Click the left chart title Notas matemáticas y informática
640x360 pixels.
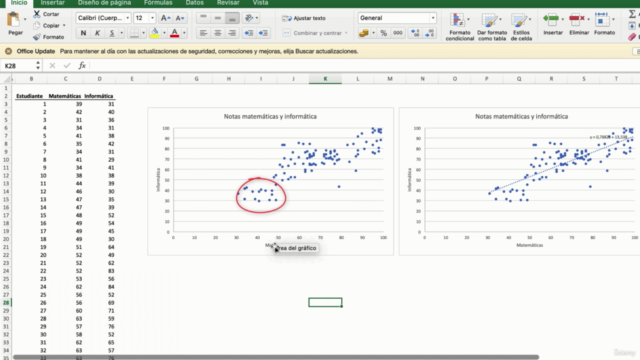(270, 116)
